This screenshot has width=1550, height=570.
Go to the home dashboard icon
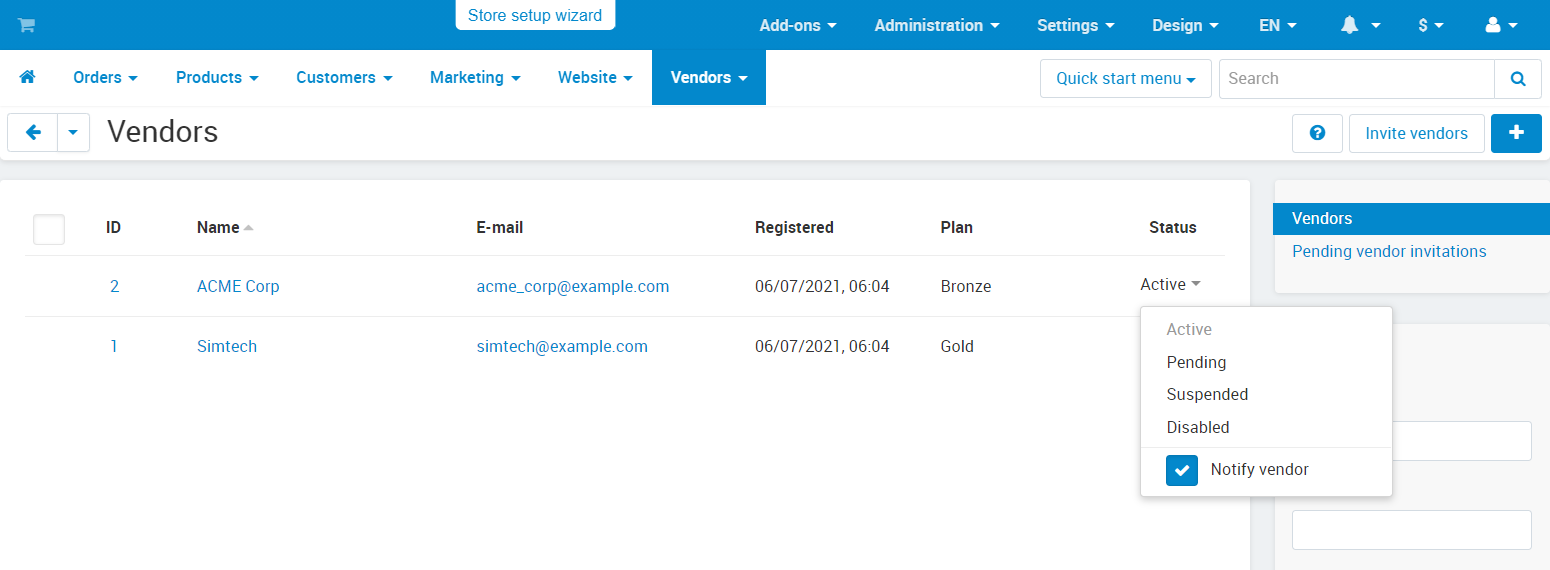tap(27, 77)
